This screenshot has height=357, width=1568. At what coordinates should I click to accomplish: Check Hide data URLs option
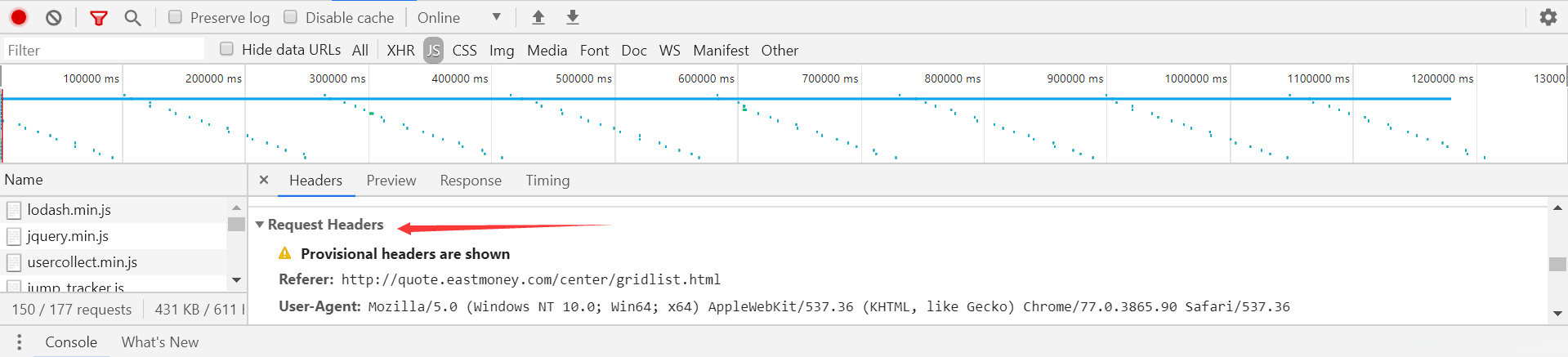[x=227, y=49]
